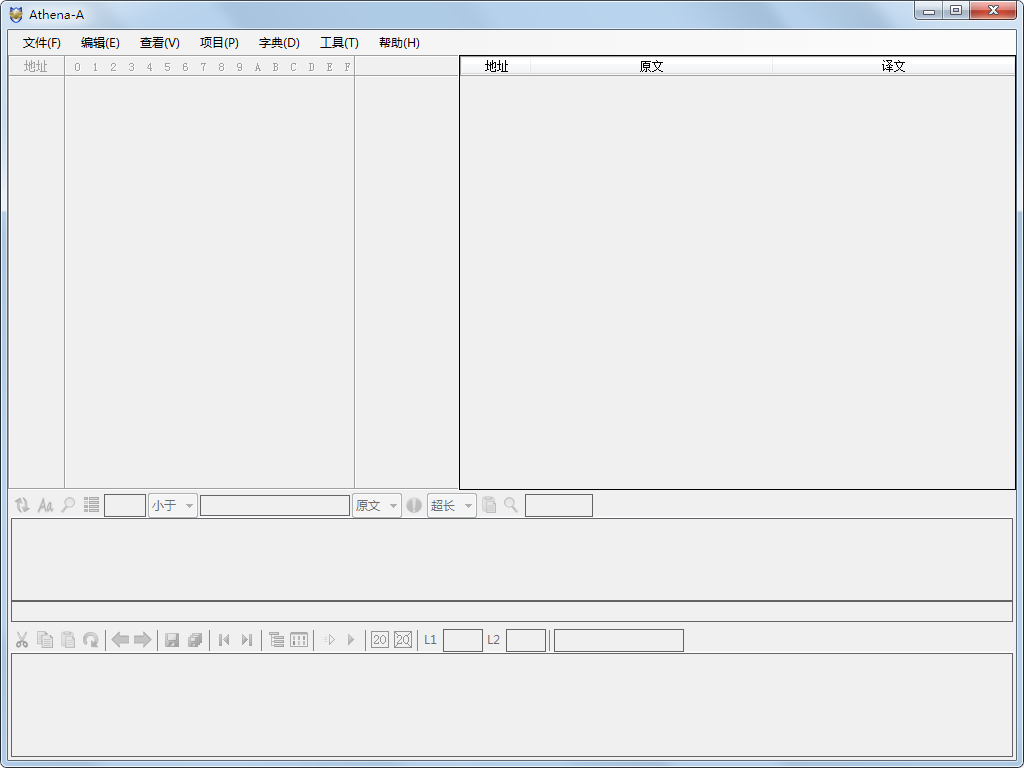Open the 工具(T) menu
This screenshot has height=768, width=1024.
(339, 43)
